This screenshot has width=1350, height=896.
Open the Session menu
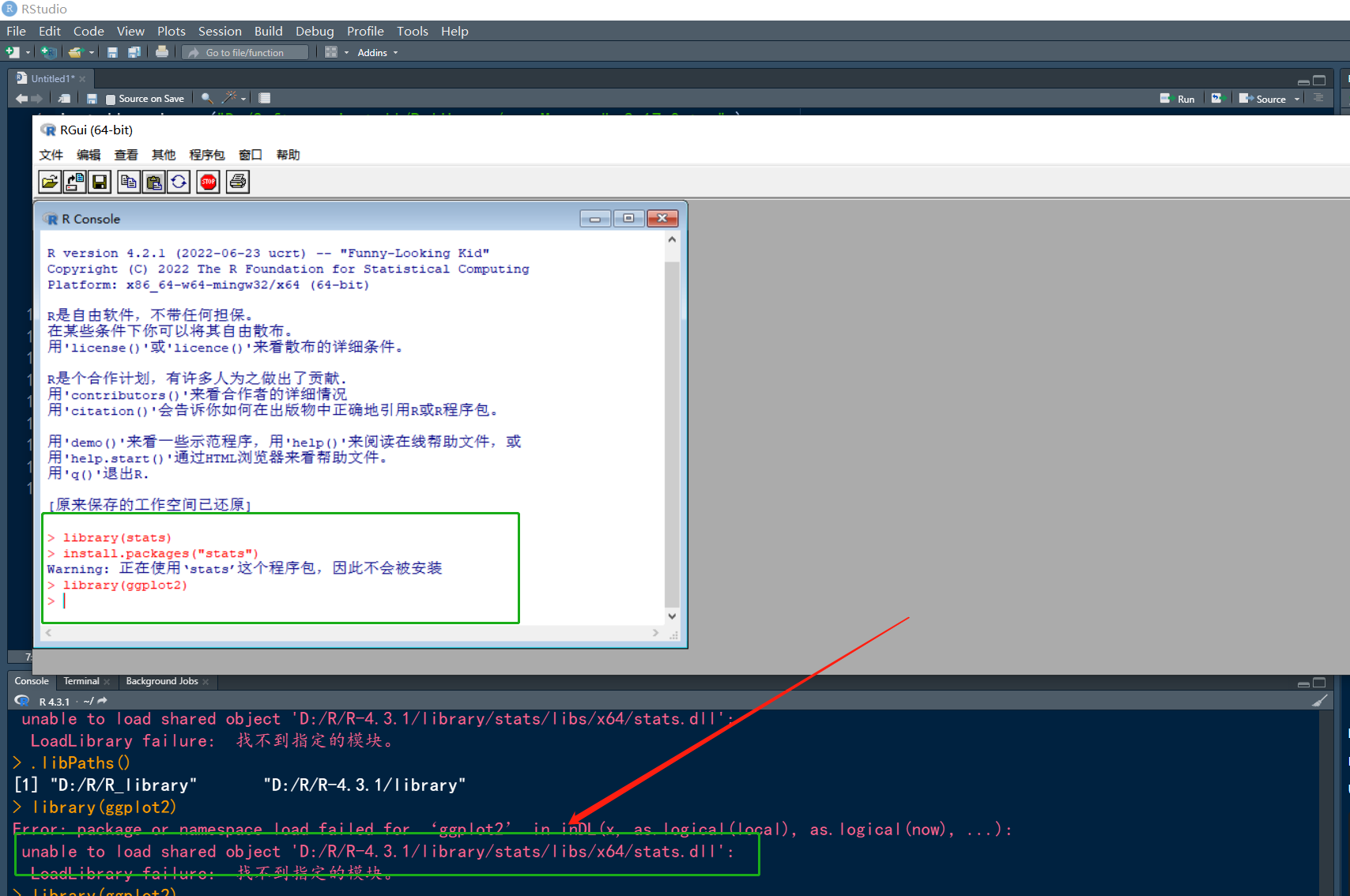pos(220,31)
